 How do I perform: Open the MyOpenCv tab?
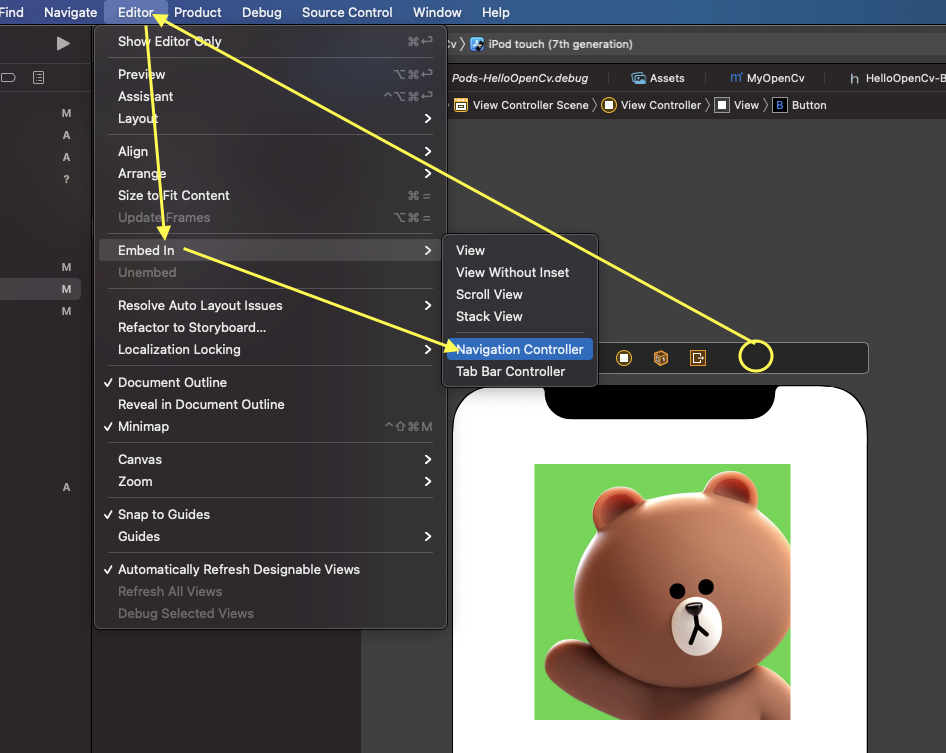(767, 78)
